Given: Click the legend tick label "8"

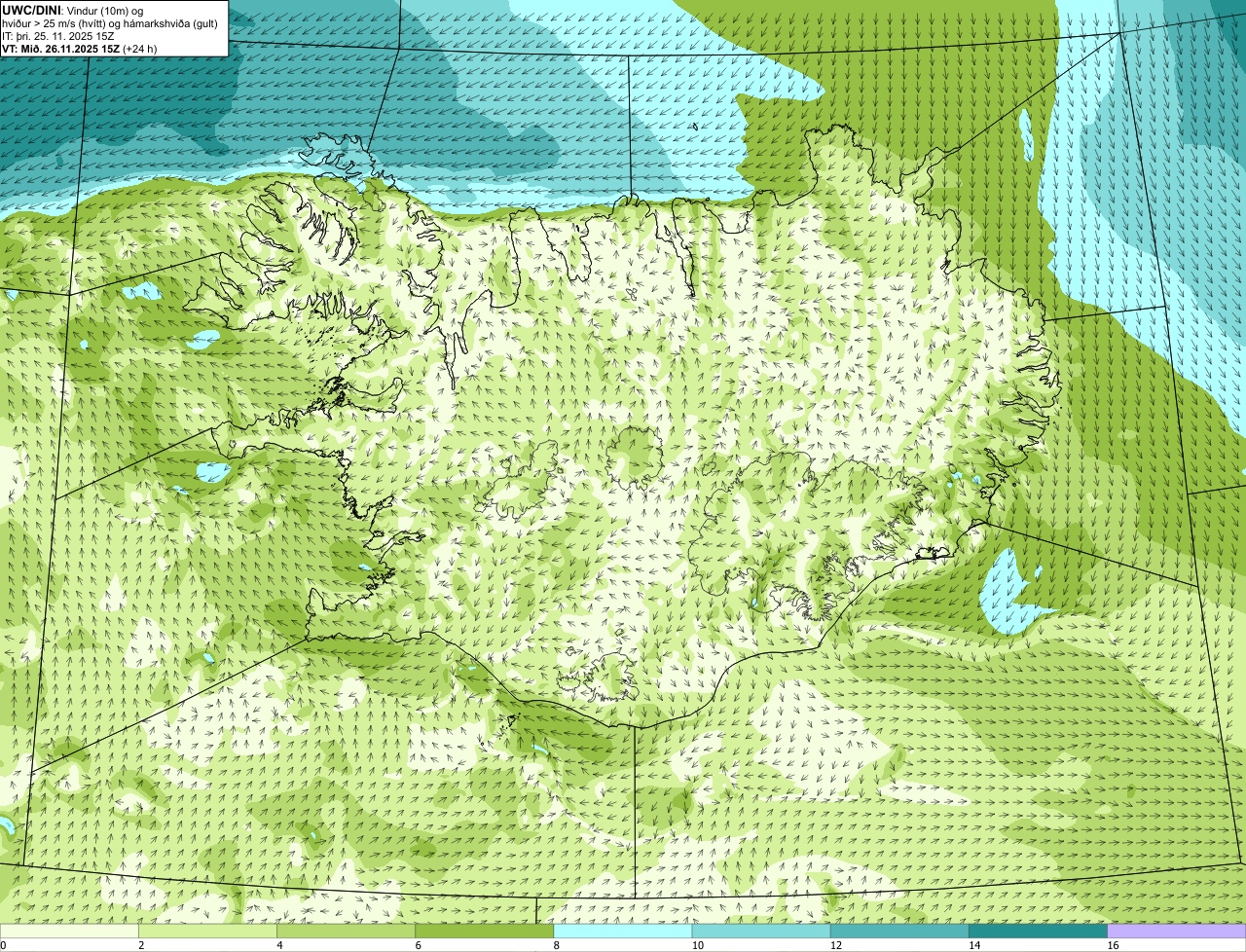Looking at the screenshot, I should point(556,945).
